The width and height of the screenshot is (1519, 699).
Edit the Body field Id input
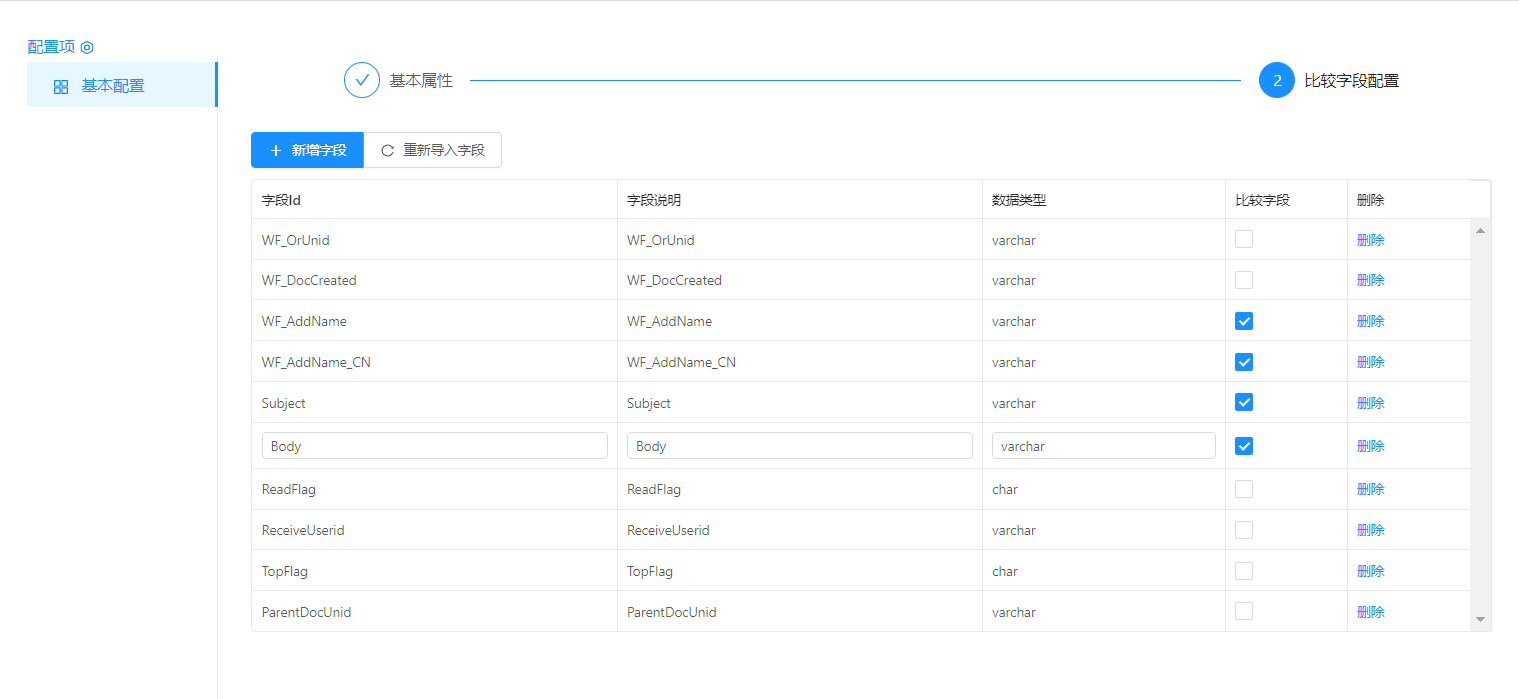(434, 446)
